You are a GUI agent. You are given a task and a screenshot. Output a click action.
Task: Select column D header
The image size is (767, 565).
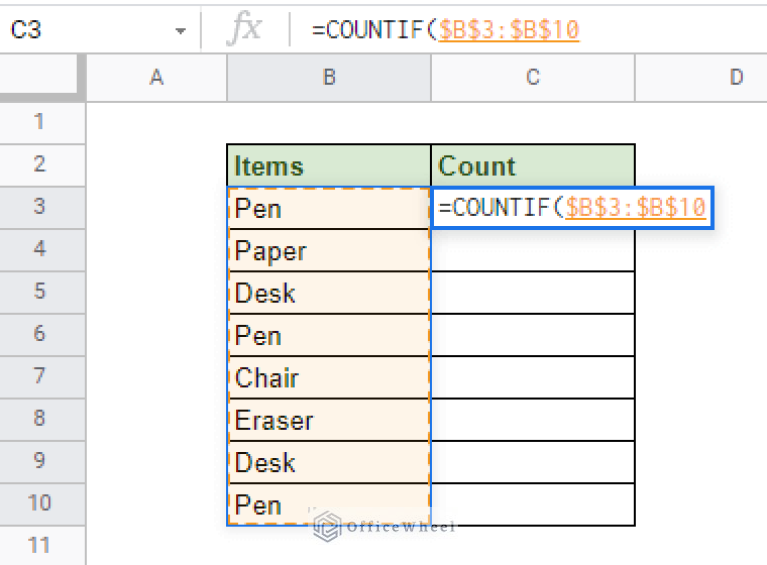(735, 77)
